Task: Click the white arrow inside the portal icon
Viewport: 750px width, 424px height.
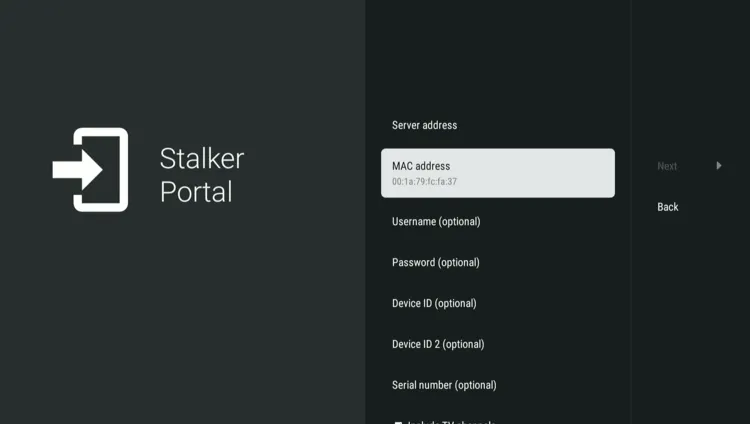Action: tap(78, 170)
